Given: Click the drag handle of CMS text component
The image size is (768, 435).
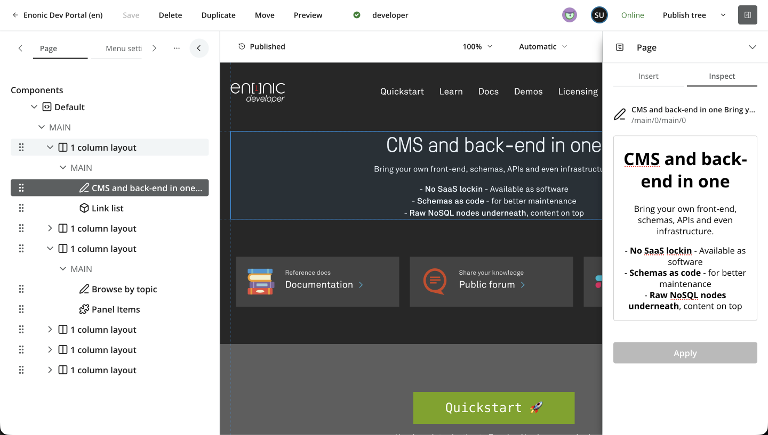Looking at the screenshot, I should pyautogui.click(x=21, y=188).
